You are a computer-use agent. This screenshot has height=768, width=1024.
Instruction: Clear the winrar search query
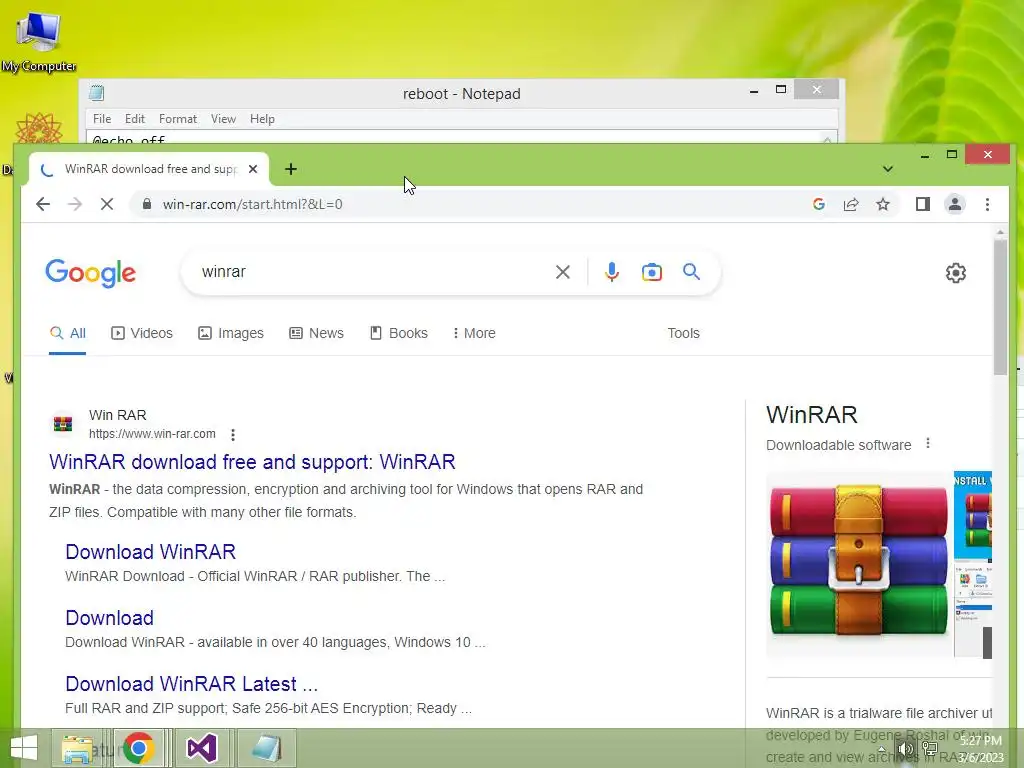coord(563,272)
